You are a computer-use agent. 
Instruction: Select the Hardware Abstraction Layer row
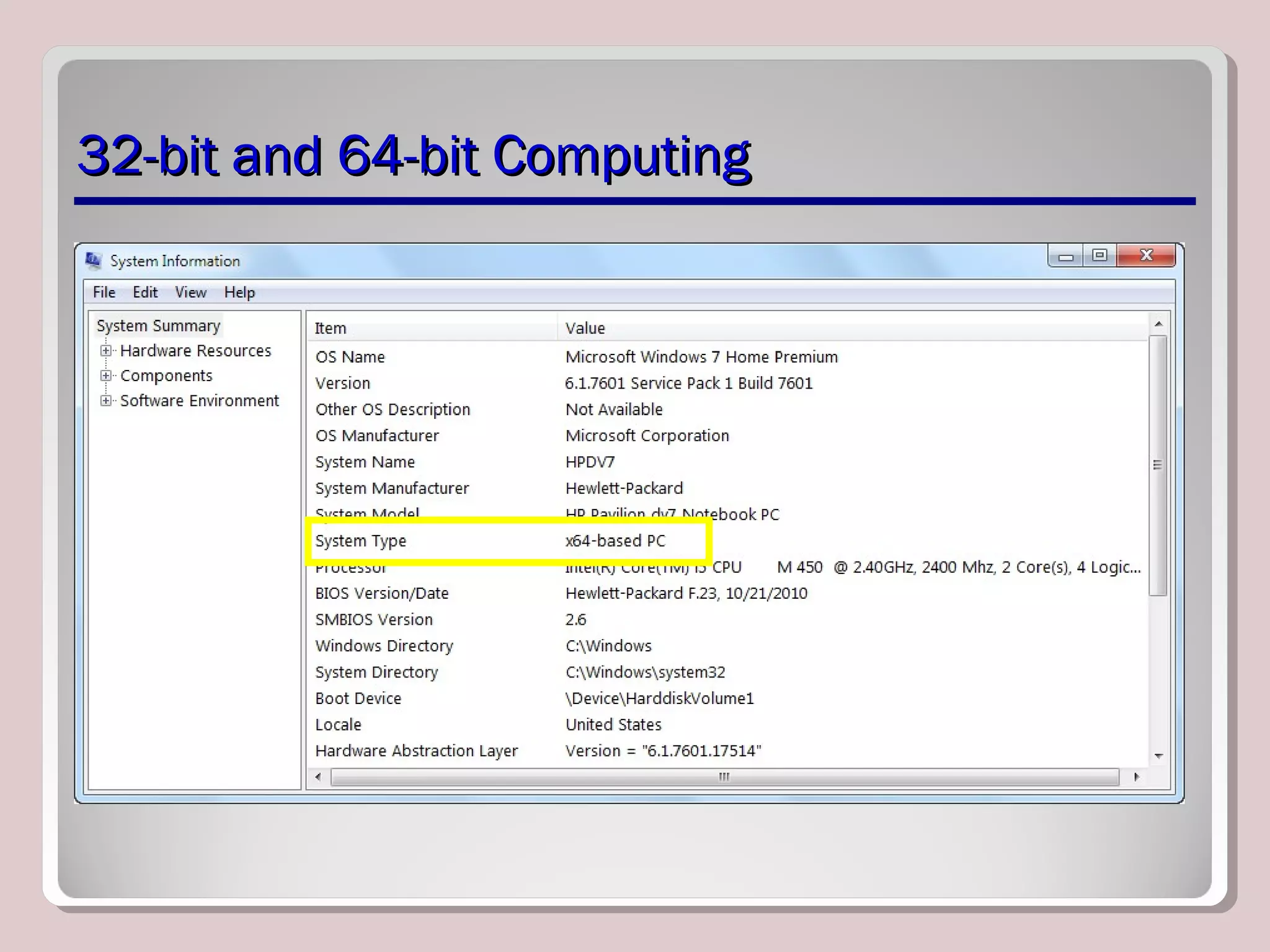coord(727,751)
